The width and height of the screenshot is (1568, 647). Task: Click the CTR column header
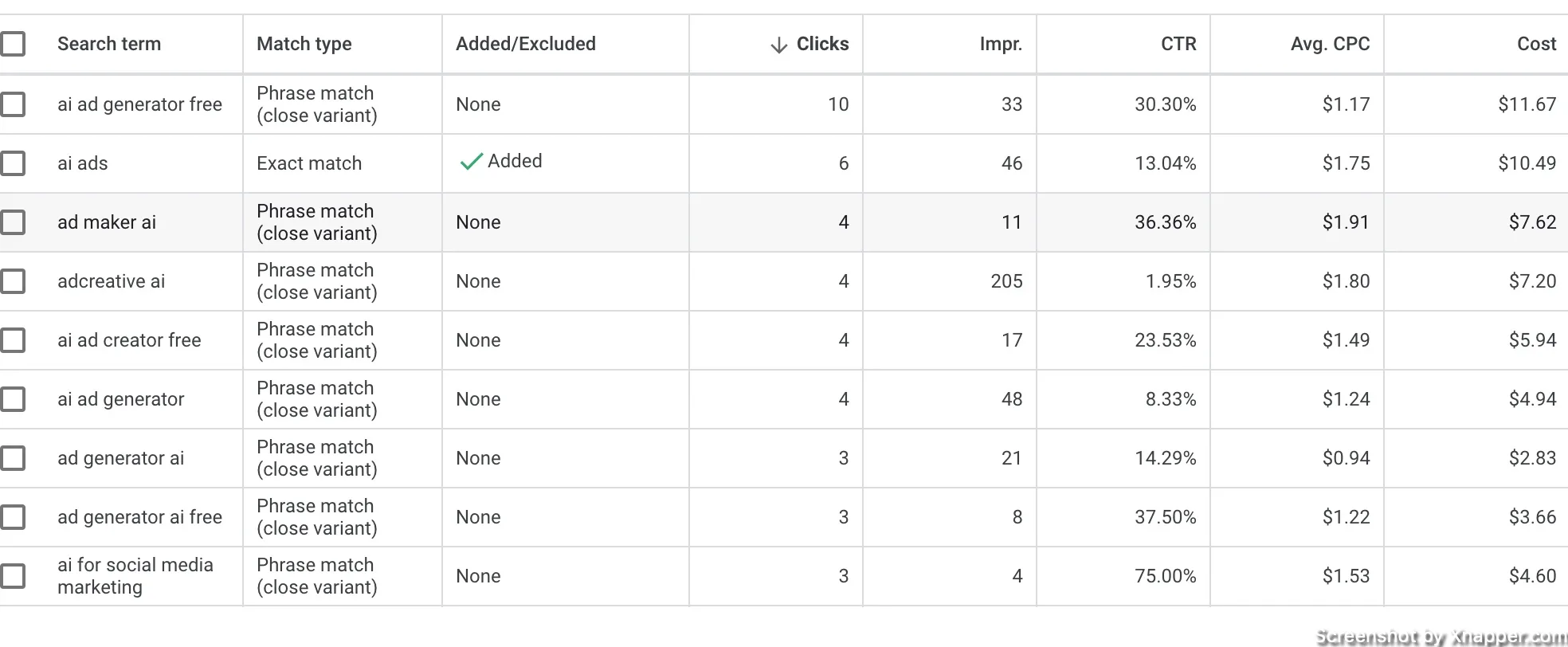1178,44
